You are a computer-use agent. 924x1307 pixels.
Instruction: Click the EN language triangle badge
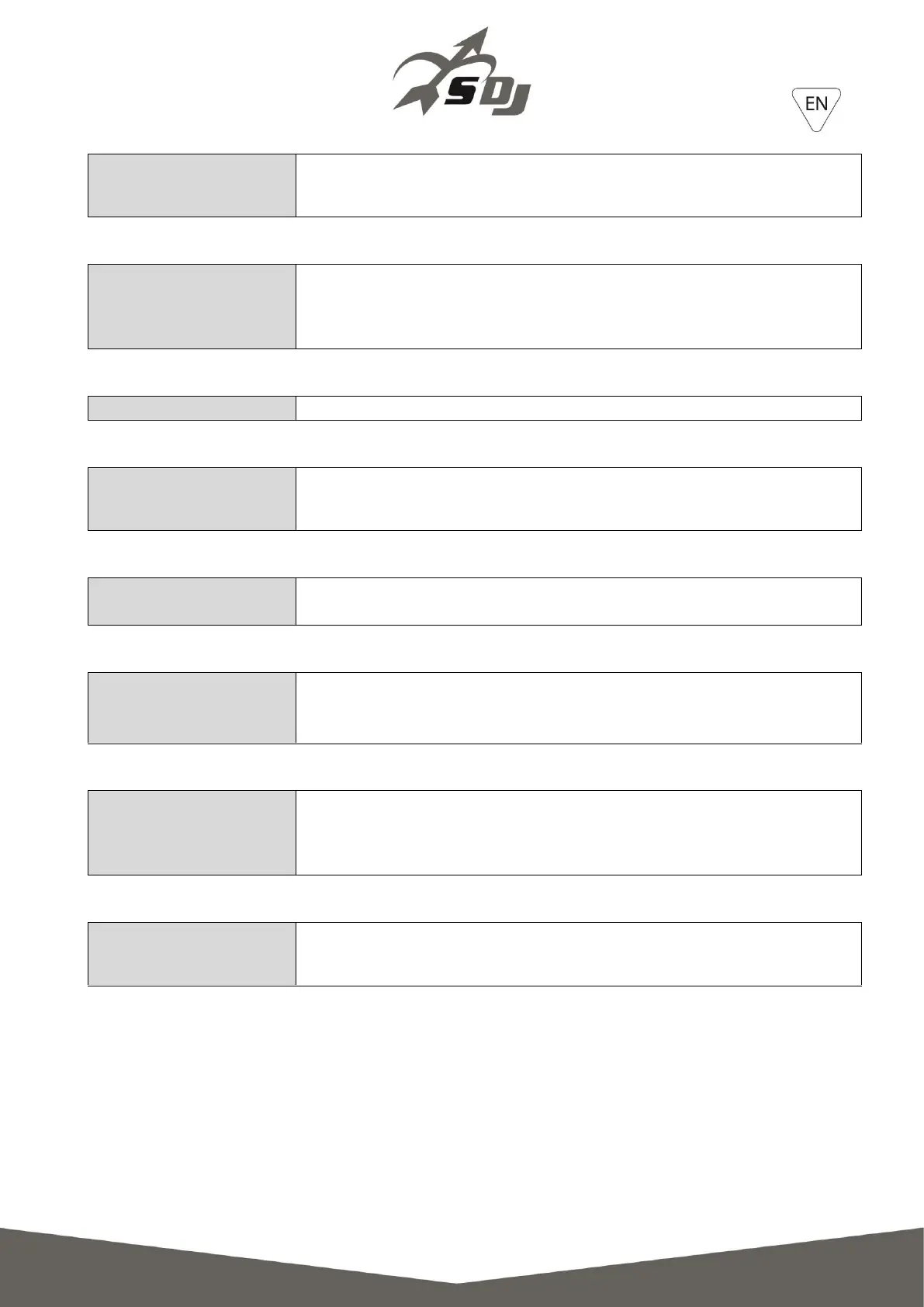(816, 106)
